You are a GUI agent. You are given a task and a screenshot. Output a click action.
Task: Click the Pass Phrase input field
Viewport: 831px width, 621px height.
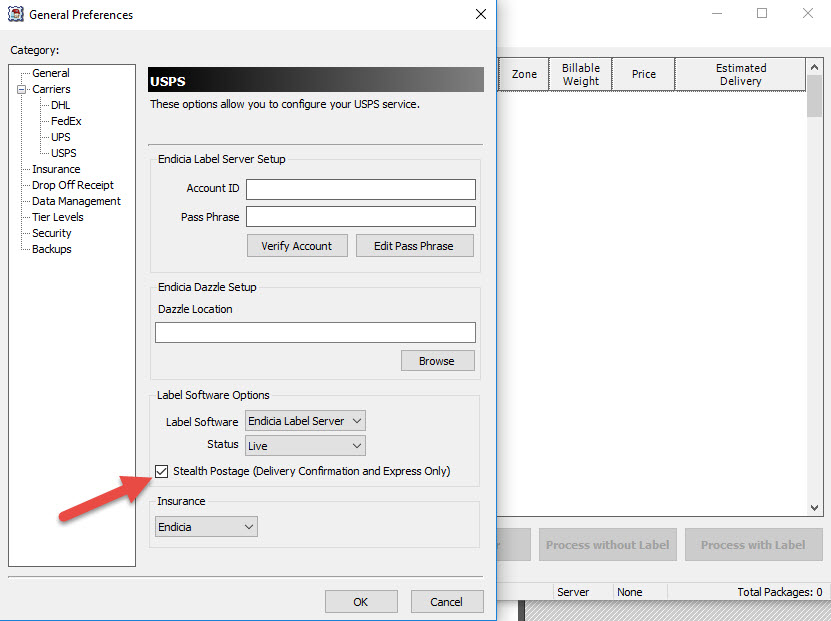point(361,216)
